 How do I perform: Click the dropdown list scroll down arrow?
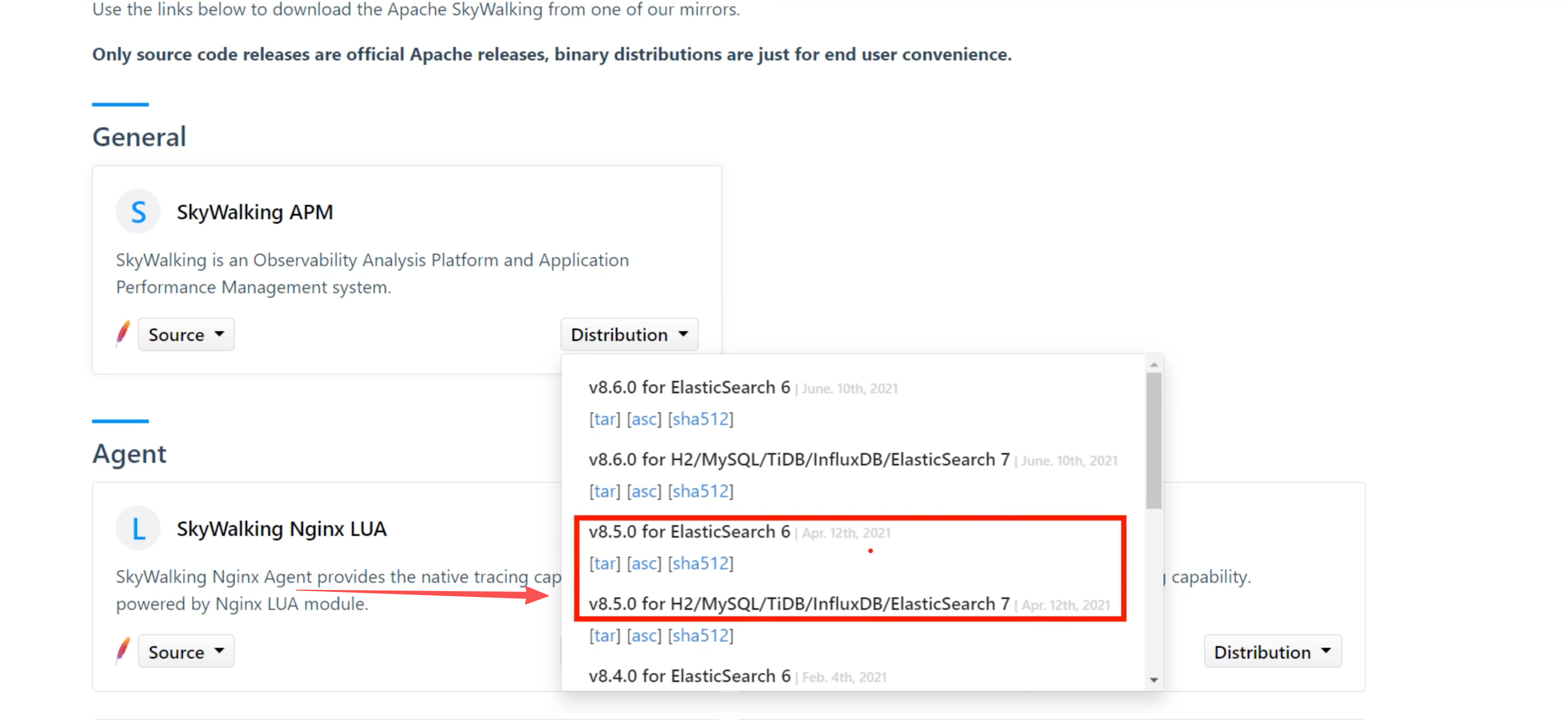[1154, 680]
